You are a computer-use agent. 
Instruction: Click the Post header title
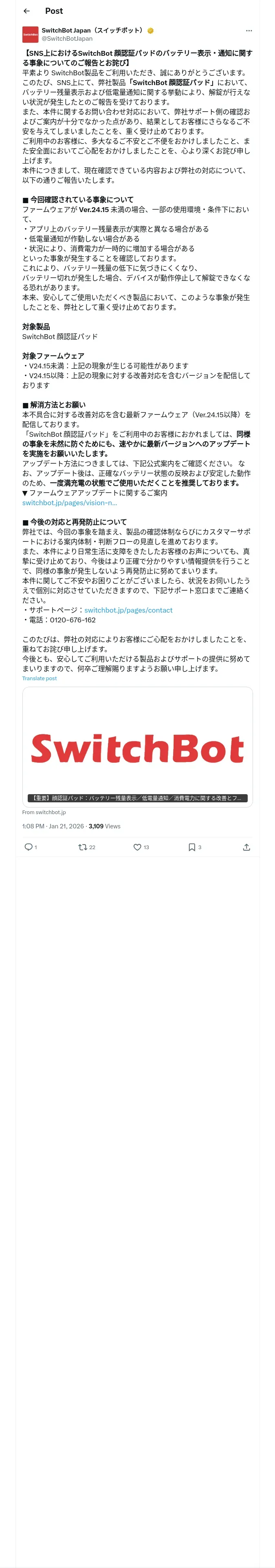(x=54, y=11)
